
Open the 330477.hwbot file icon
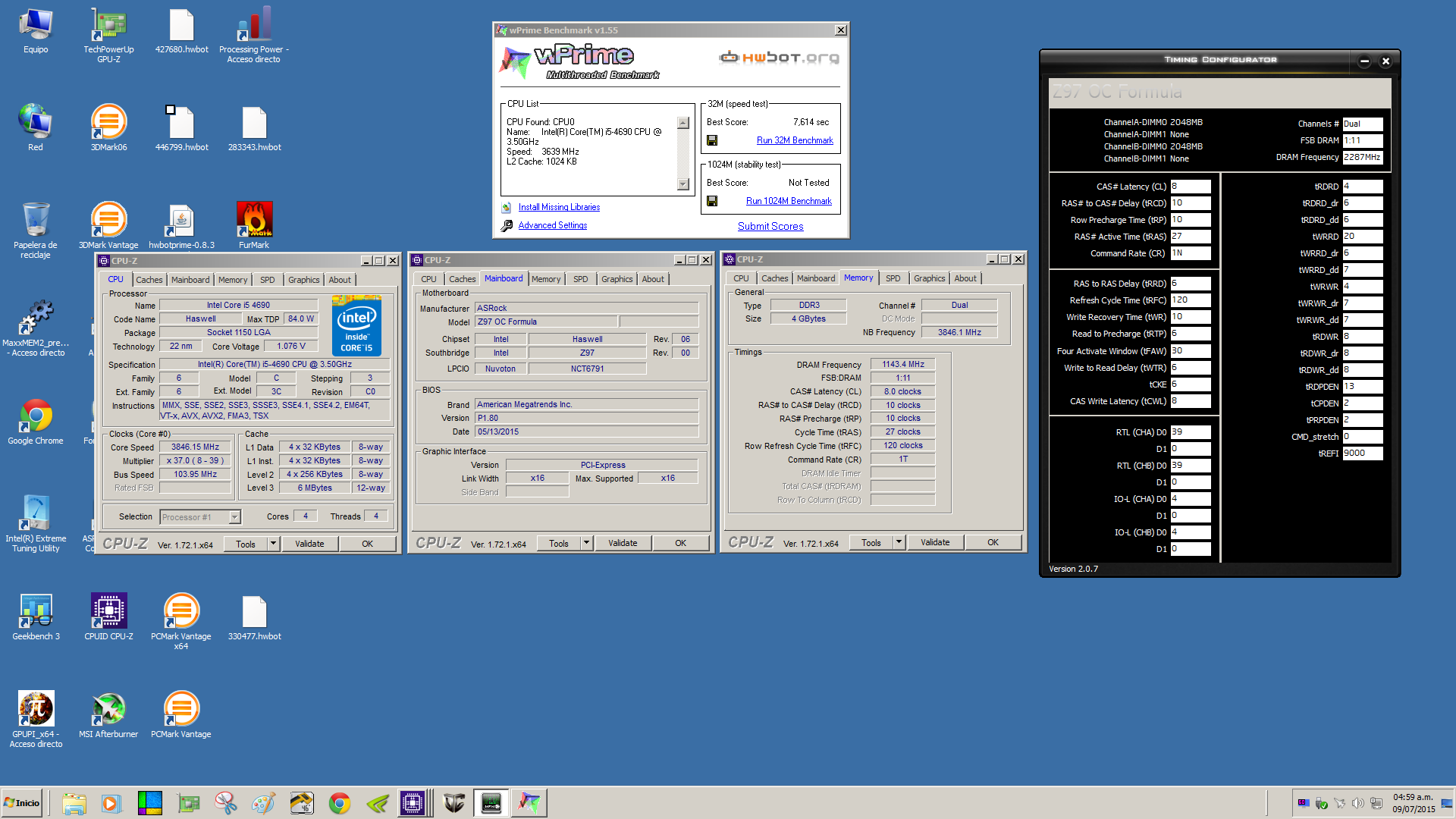[x=254, y=617]
